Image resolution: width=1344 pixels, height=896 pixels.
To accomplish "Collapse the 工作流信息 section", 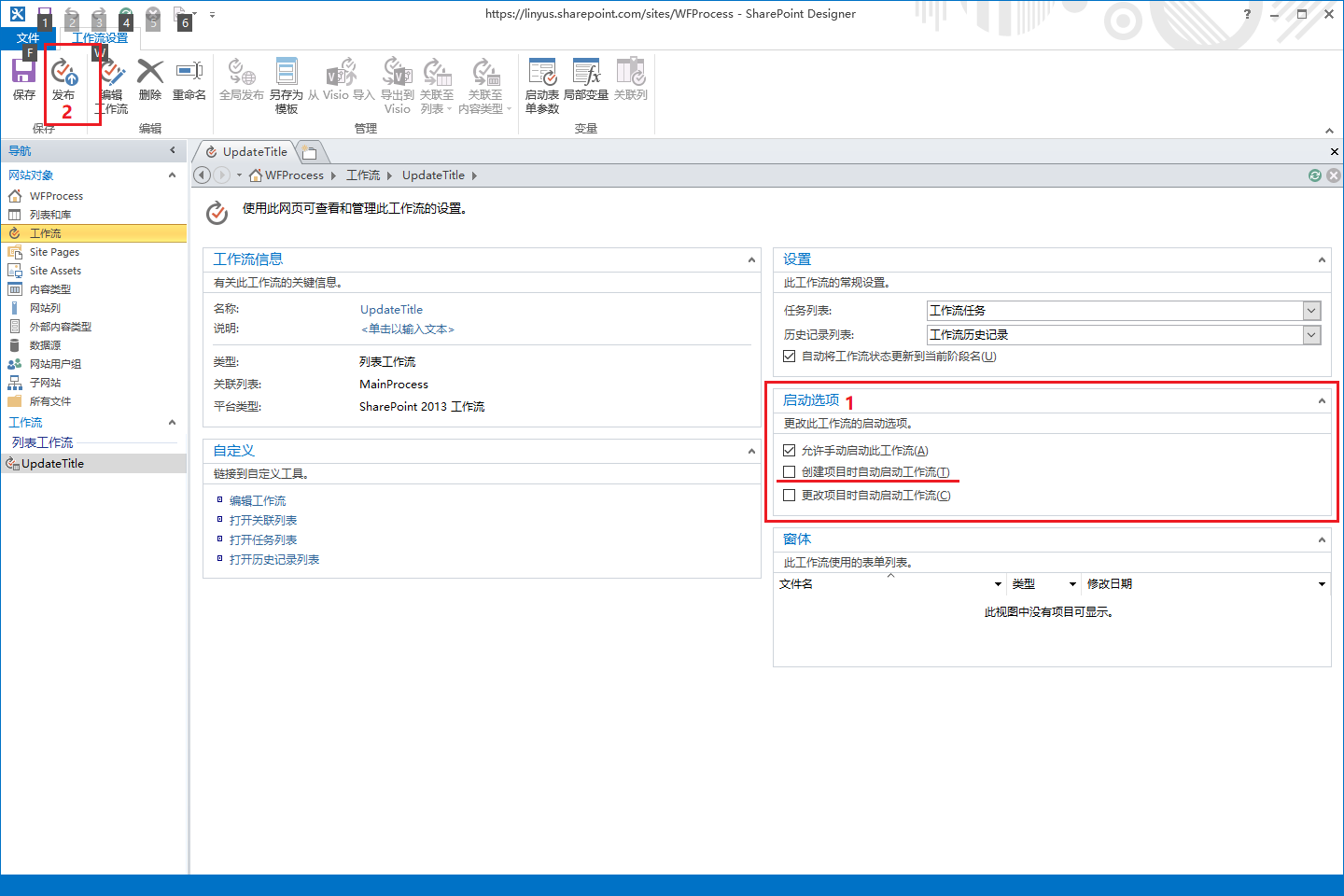I will tap(751, 260).
